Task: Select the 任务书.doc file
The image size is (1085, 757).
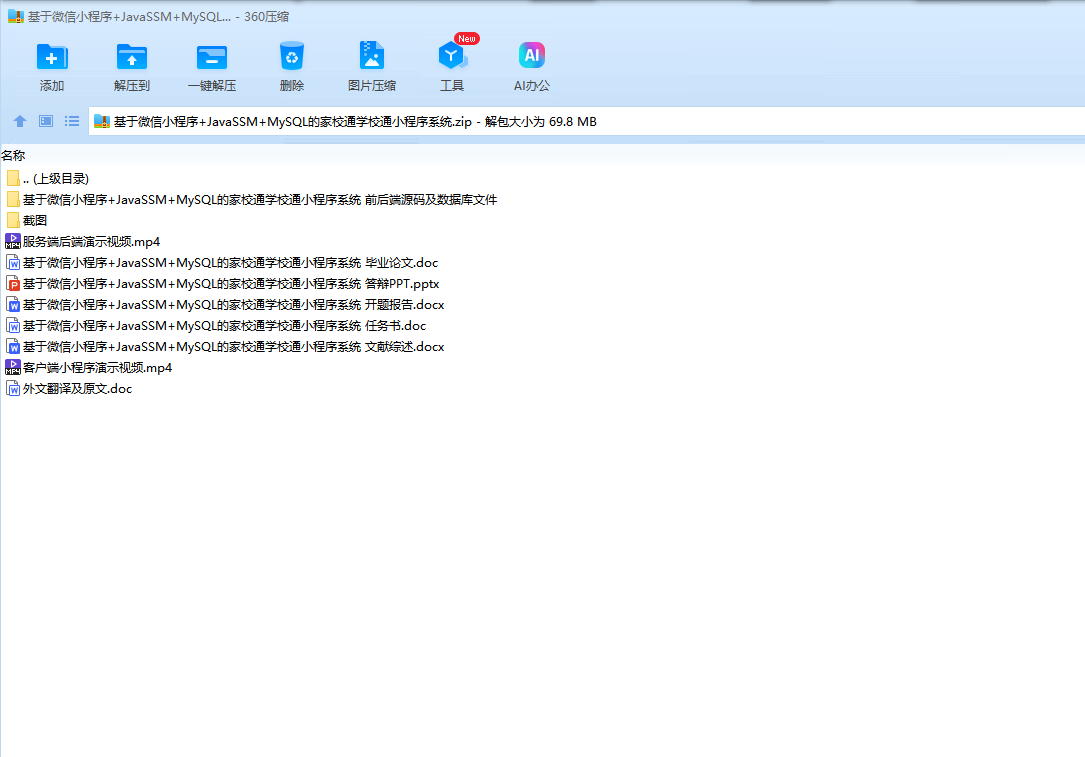Action: [224, 326]
